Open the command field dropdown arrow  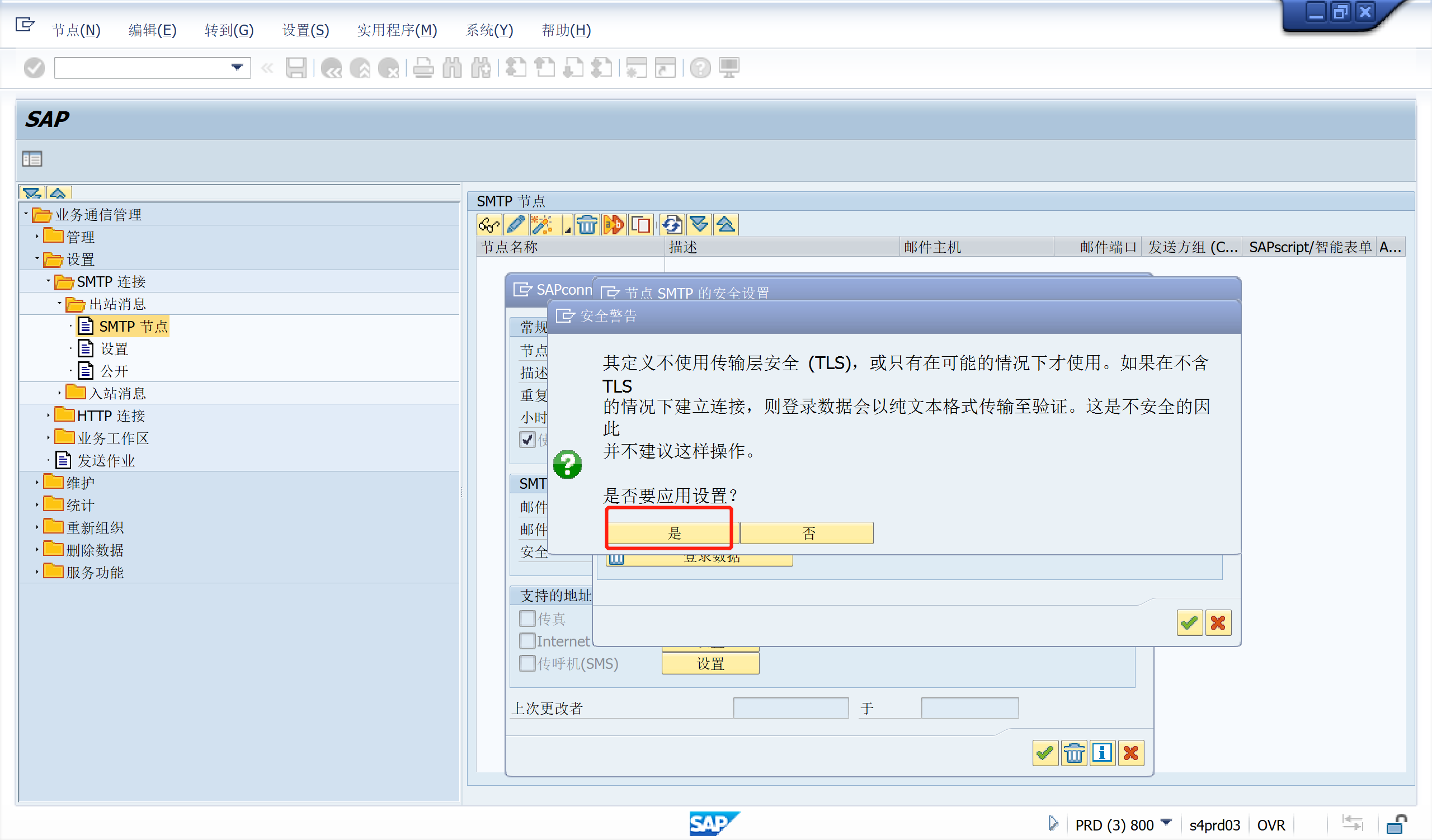tap(238, 68)
